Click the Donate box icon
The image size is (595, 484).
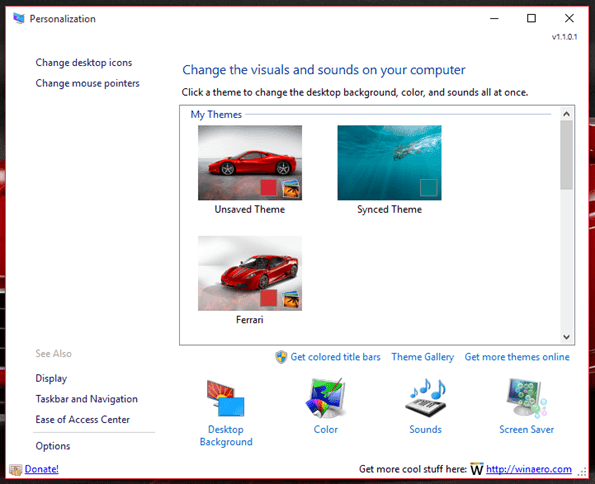tap(16, 470)
